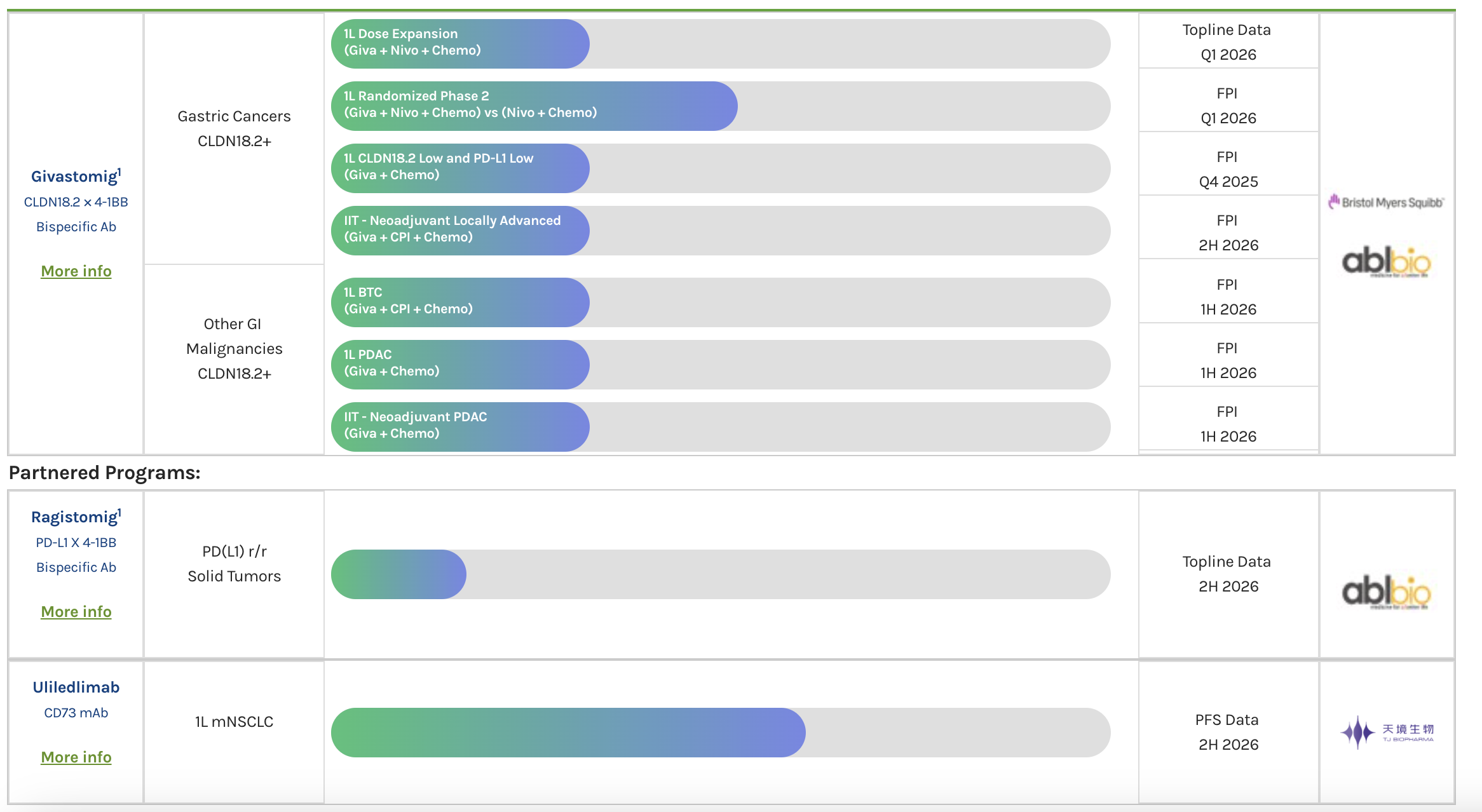Click the Uliledlimab 1L mNSCLC progress bar
The height and width of the screenshot is (812, 1482).
pos(568,733)
